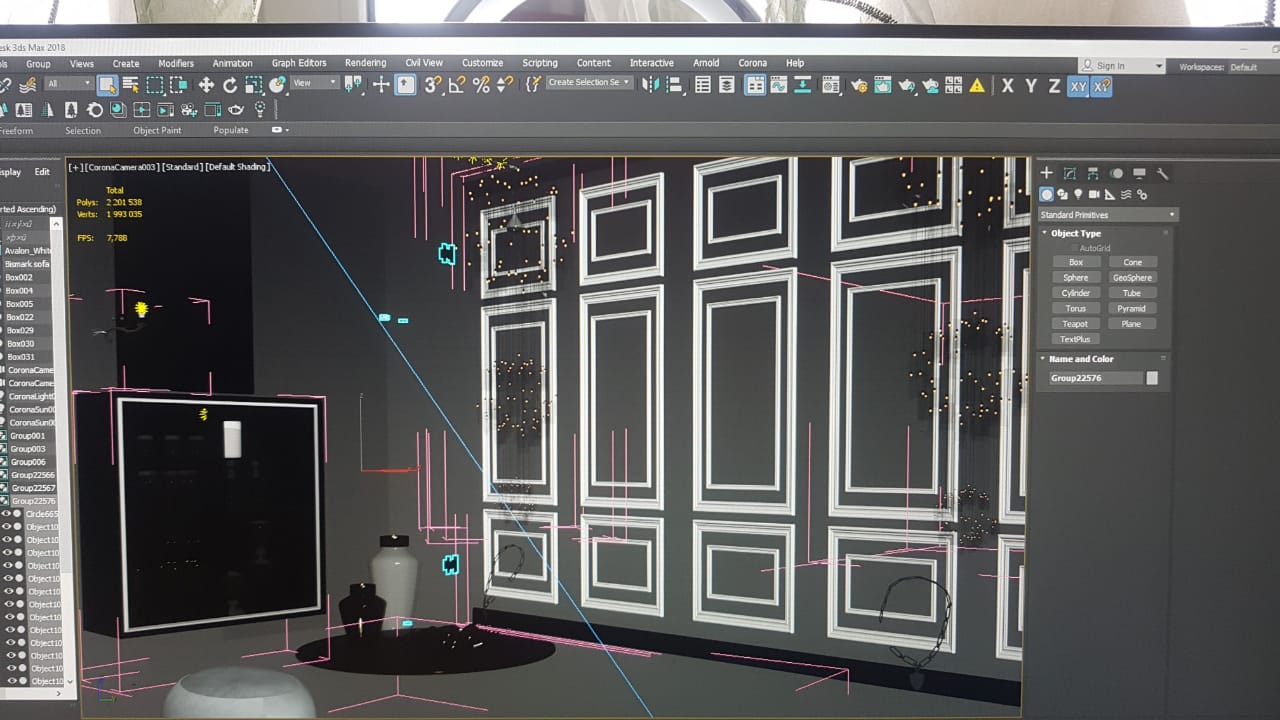Click the TextPlus primitive button
Viewport: 1280px width, 720px height.
[x=1075, y=340]
